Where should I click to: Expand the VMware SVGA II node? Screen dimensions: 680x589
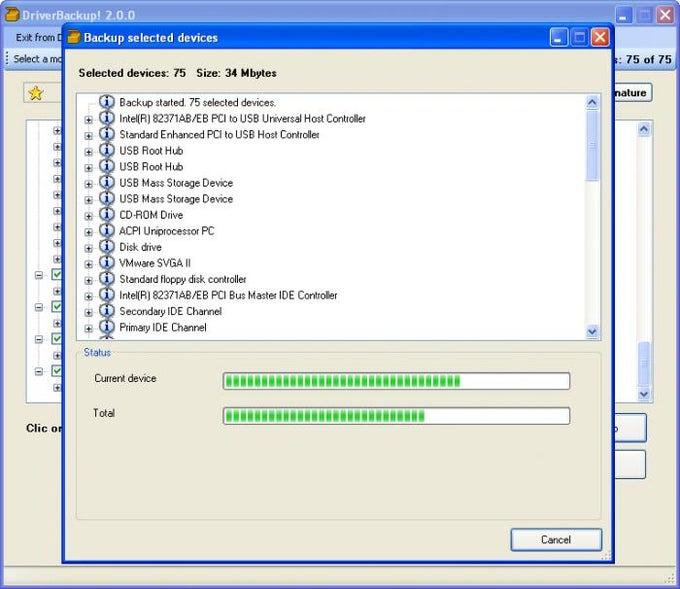point(88,264)
